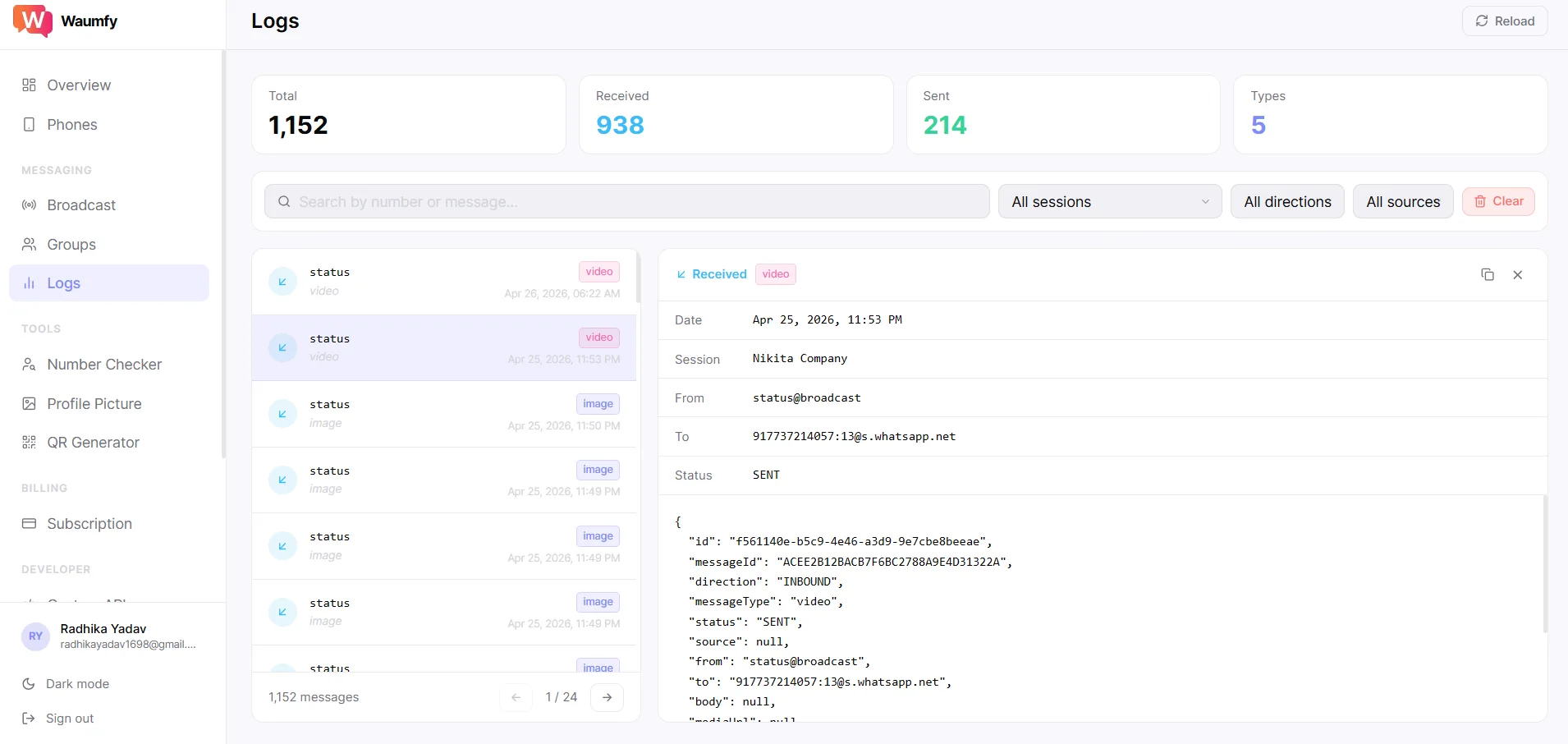Screen dimensions: 1568x744
Task: Click the QR Generator sidebar icon
Action: (30, 443)
